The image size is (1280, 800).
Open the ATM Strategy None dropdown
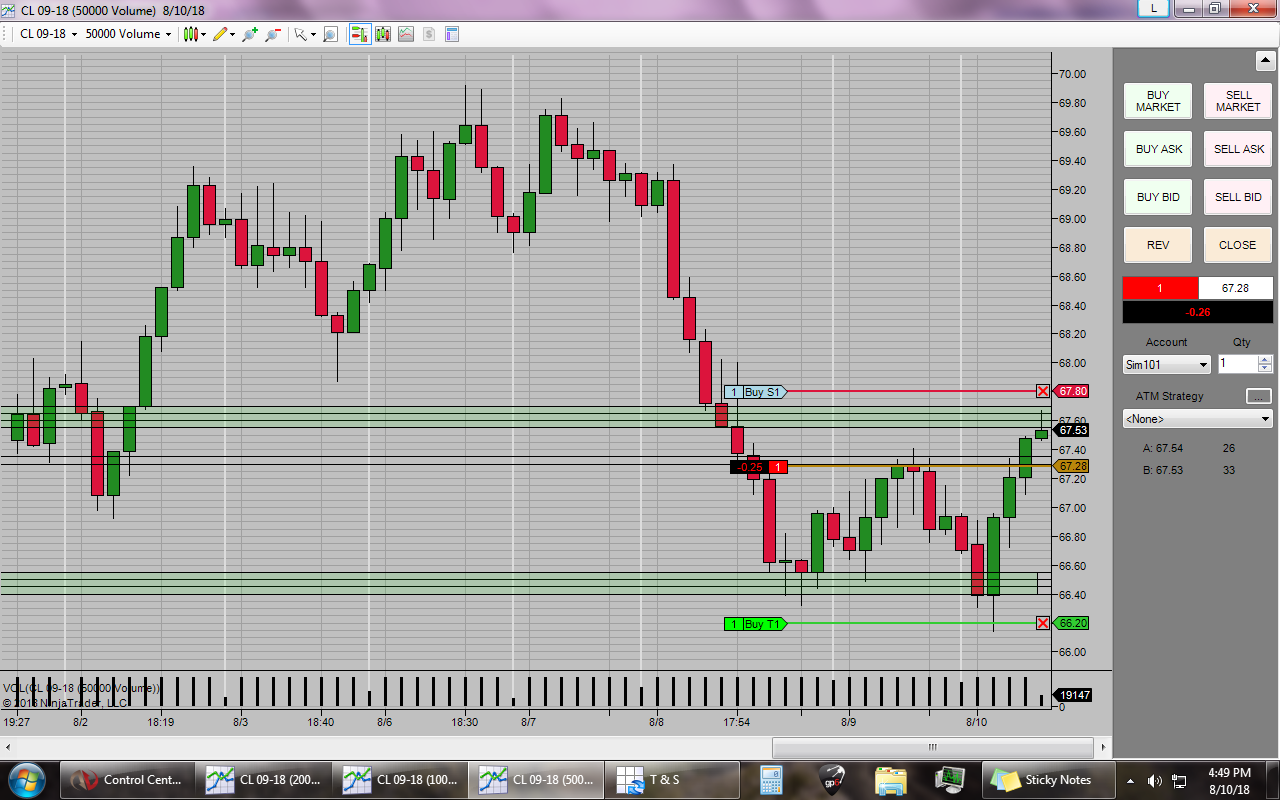[x=1197, y=419]
